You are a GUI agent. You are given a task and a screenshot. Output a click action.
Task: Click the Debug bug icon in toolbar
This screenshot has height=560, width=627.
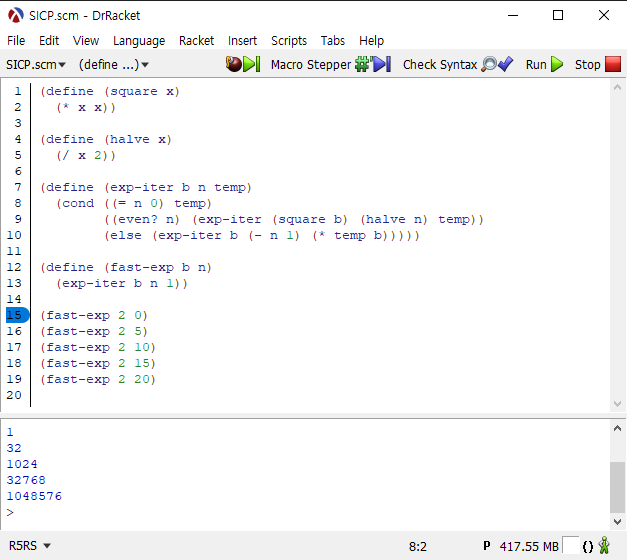pyautogui.click(x=242, y=64)
